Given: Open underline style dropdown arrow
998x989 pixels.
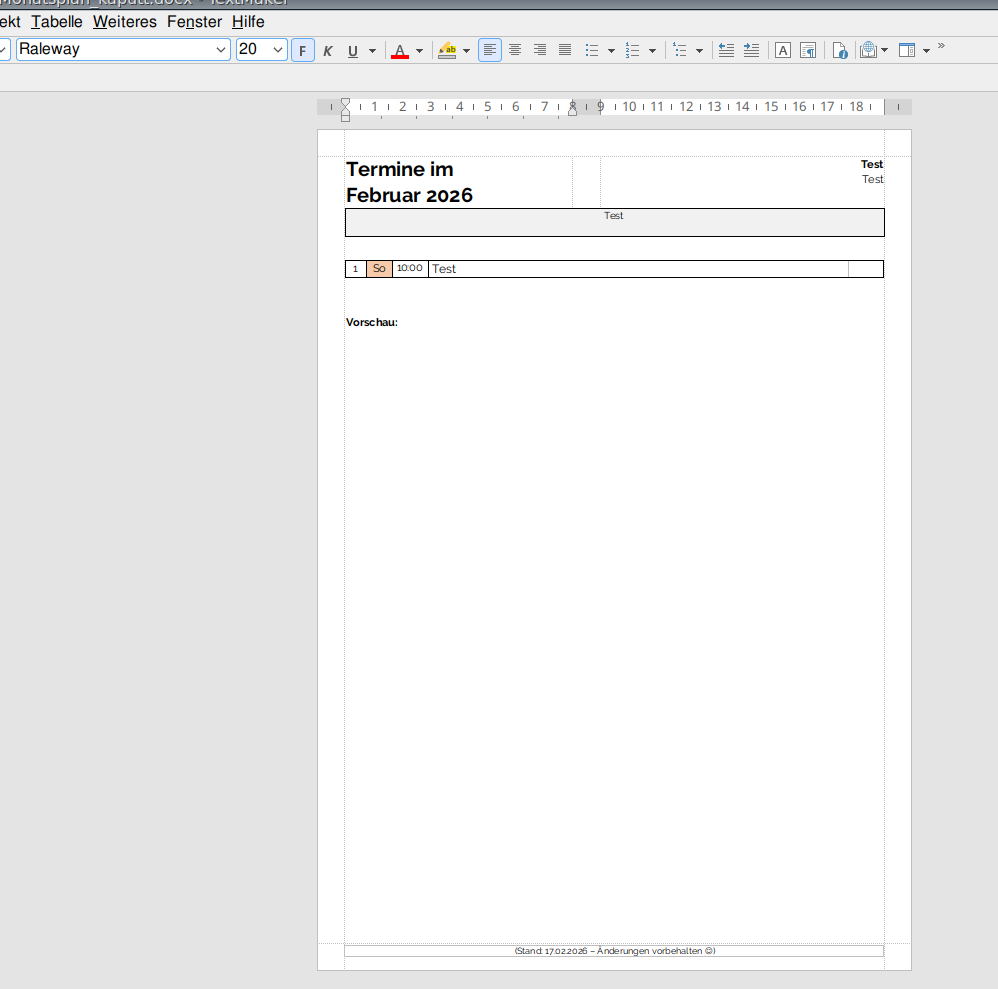Looking at the screenshot, I should pyautogui.click(x=372, y=51).
